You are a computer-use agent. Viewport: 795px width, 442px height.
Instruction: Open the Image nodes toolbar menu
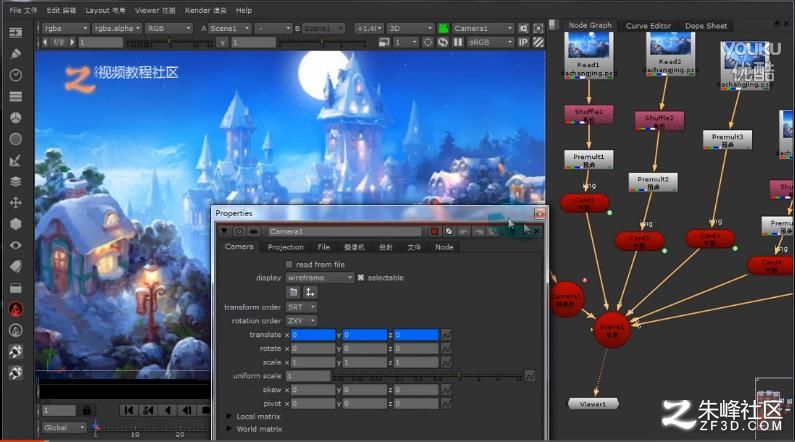(16, 32)
